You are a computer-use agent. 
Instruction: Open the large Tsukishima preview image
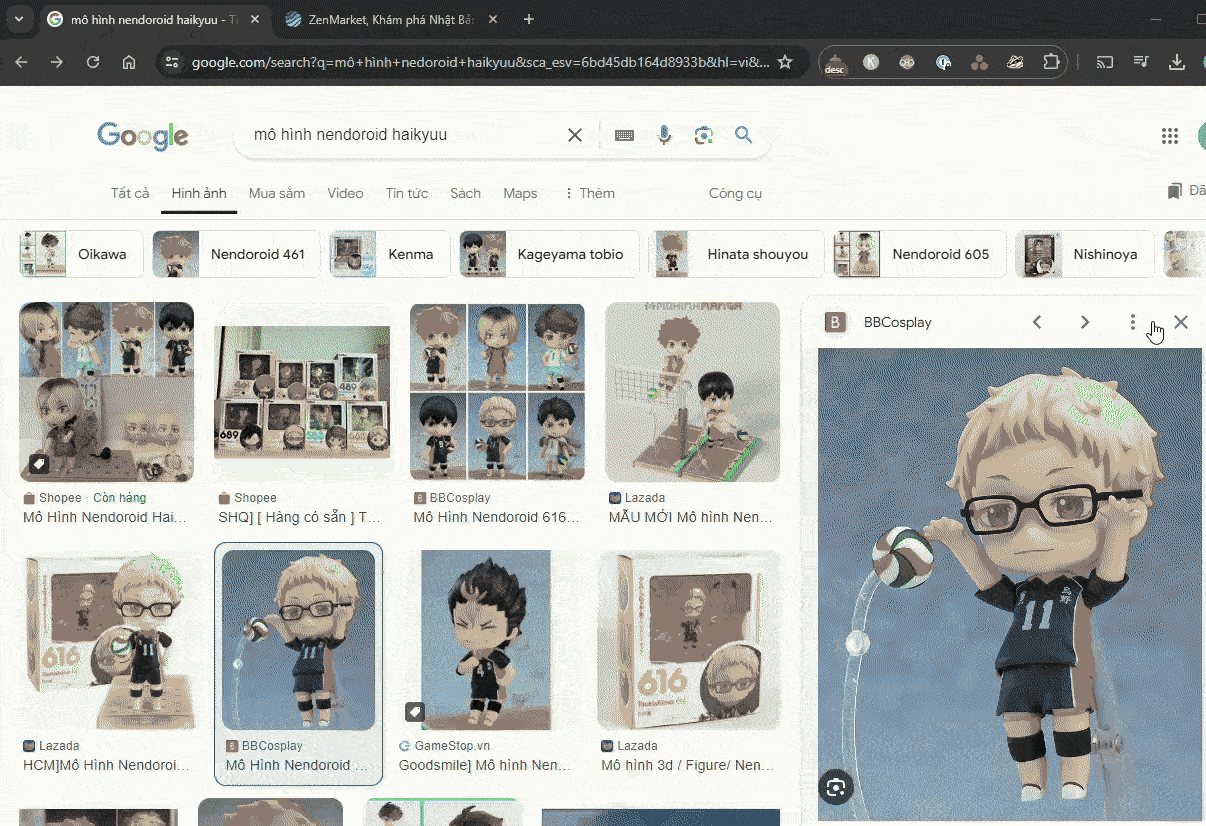[1010, 584]
